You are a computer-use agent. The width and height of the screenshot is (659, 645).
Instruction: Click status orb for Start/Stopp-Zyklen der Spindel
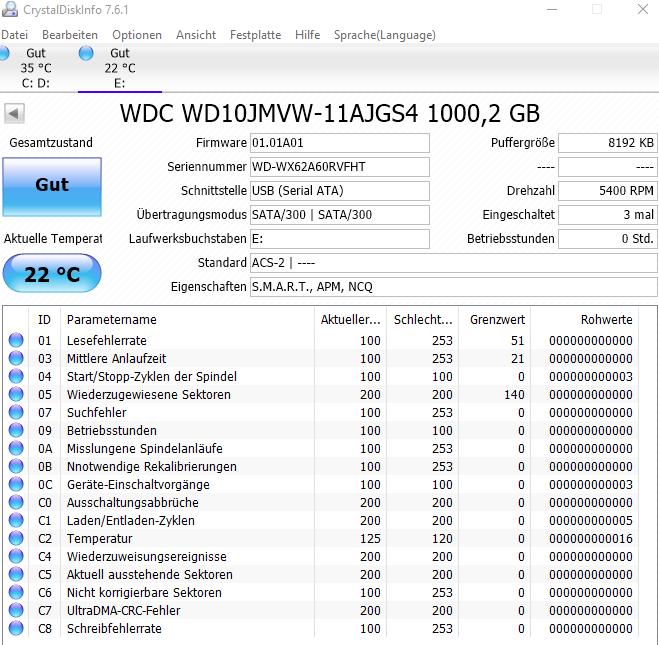pyautogui.click(x=16, y=376)
